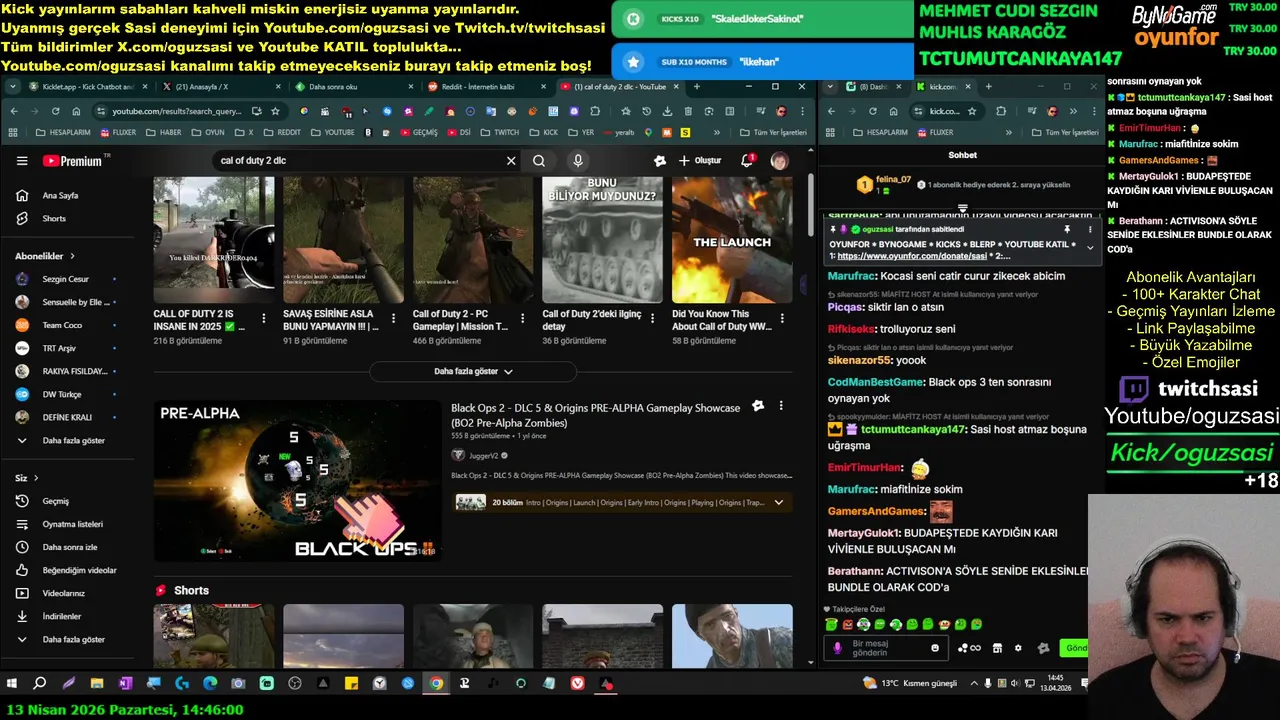Open Tüm Yer İşaretleri folder in left browser

[x=773, y=132]
